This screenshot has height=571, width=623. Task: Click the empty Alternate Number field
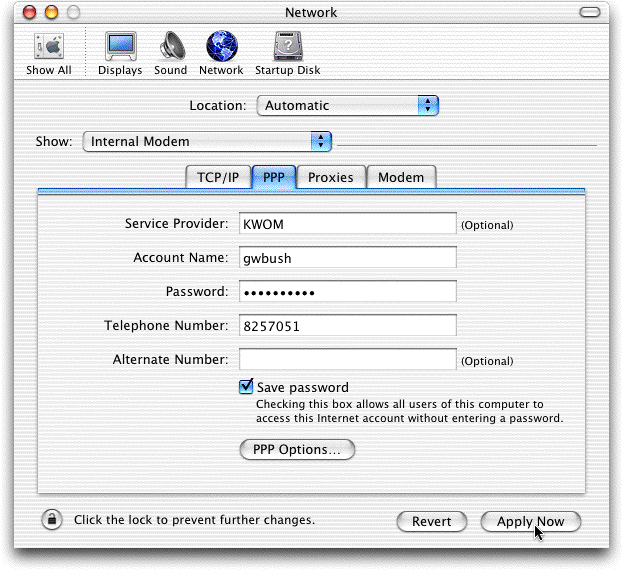click(x=348, y=360)
